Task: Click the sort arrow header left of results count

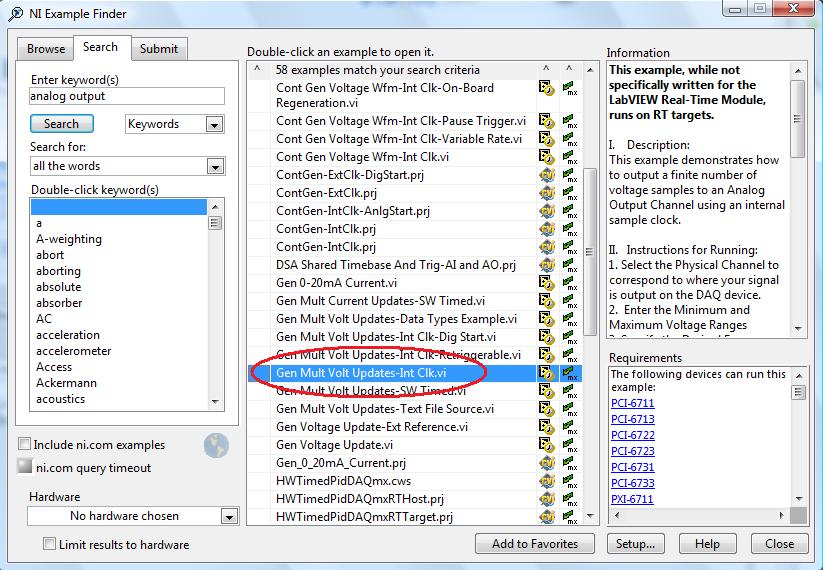Action: point(257,69)
